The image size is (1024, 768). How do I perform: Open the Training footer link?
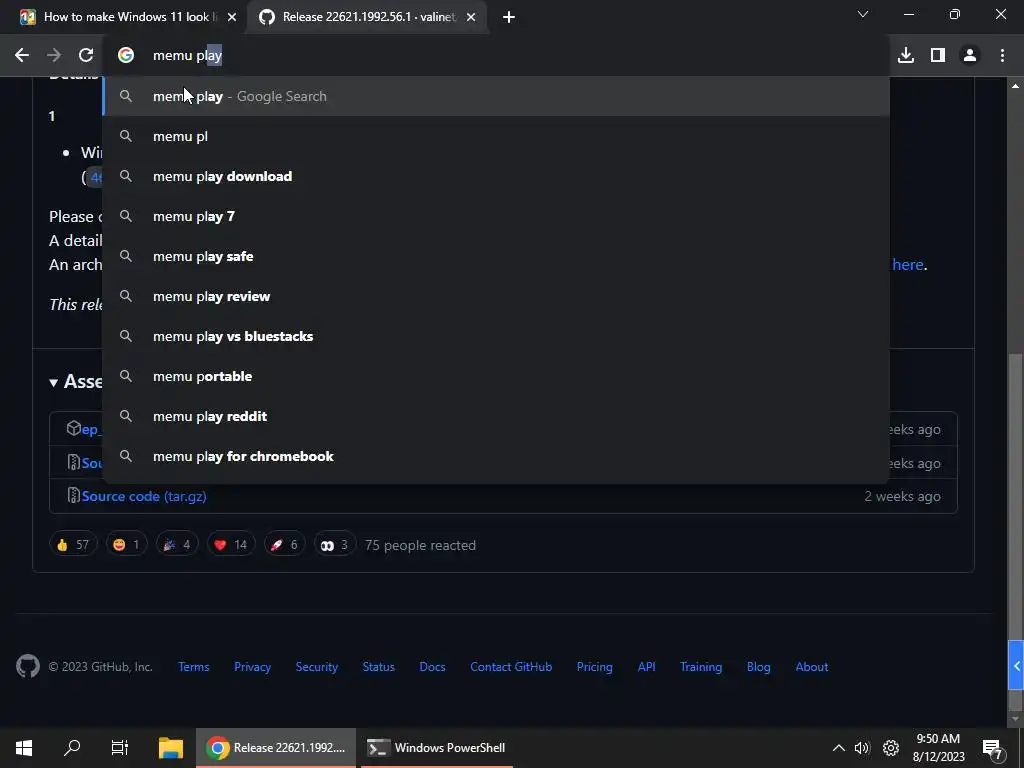coord(701,667)
